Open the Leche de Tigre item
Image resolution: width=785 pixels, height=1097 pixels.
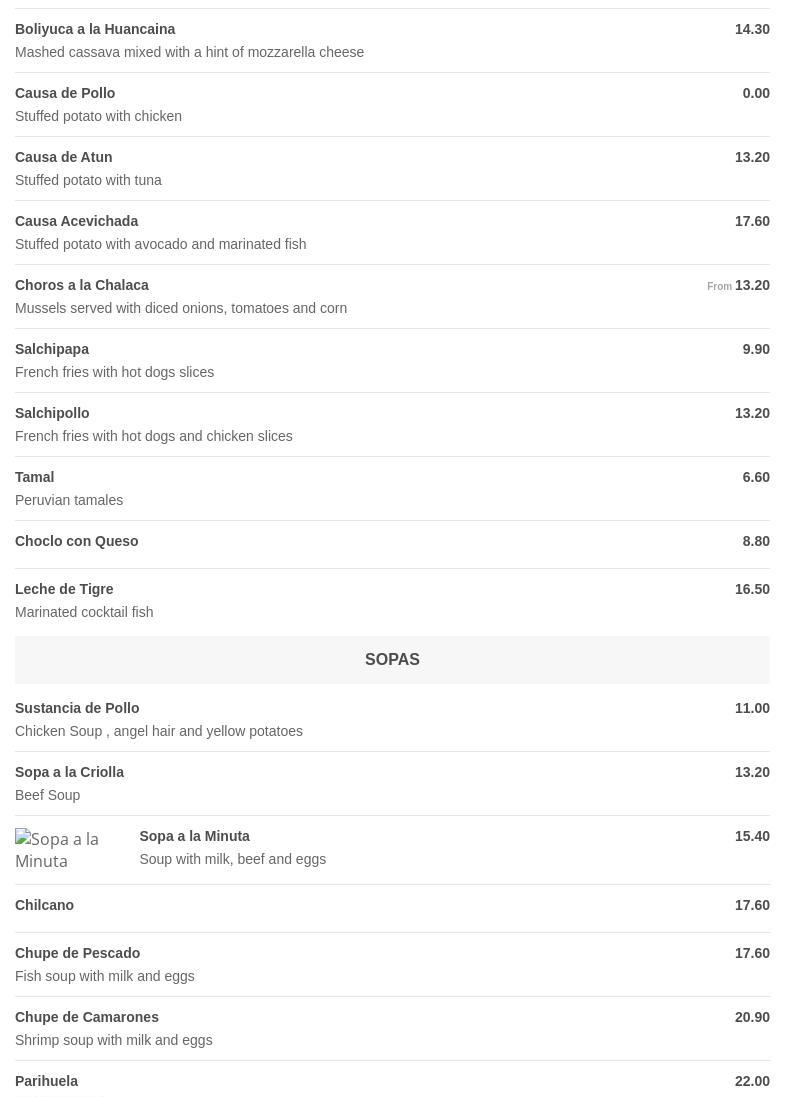(64, 589)
